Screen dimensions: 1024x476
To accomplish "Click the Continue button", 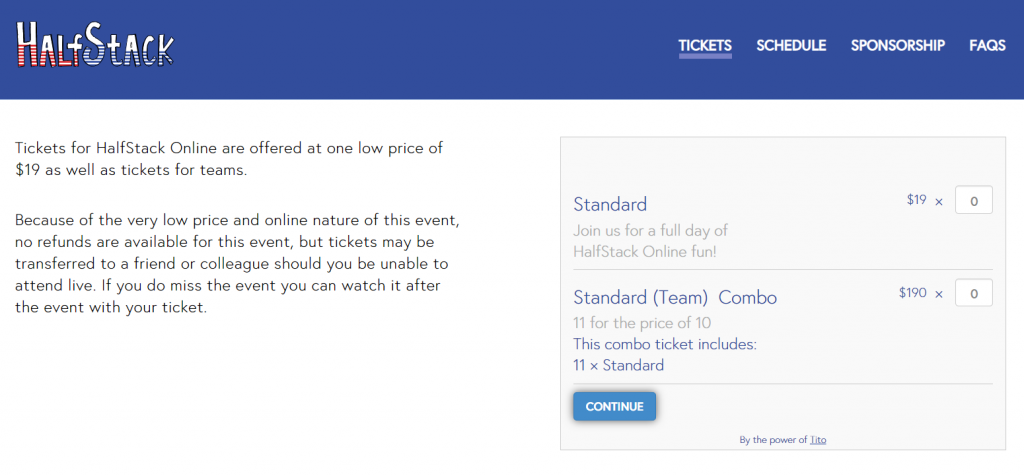I will click(x=615, y=406).
